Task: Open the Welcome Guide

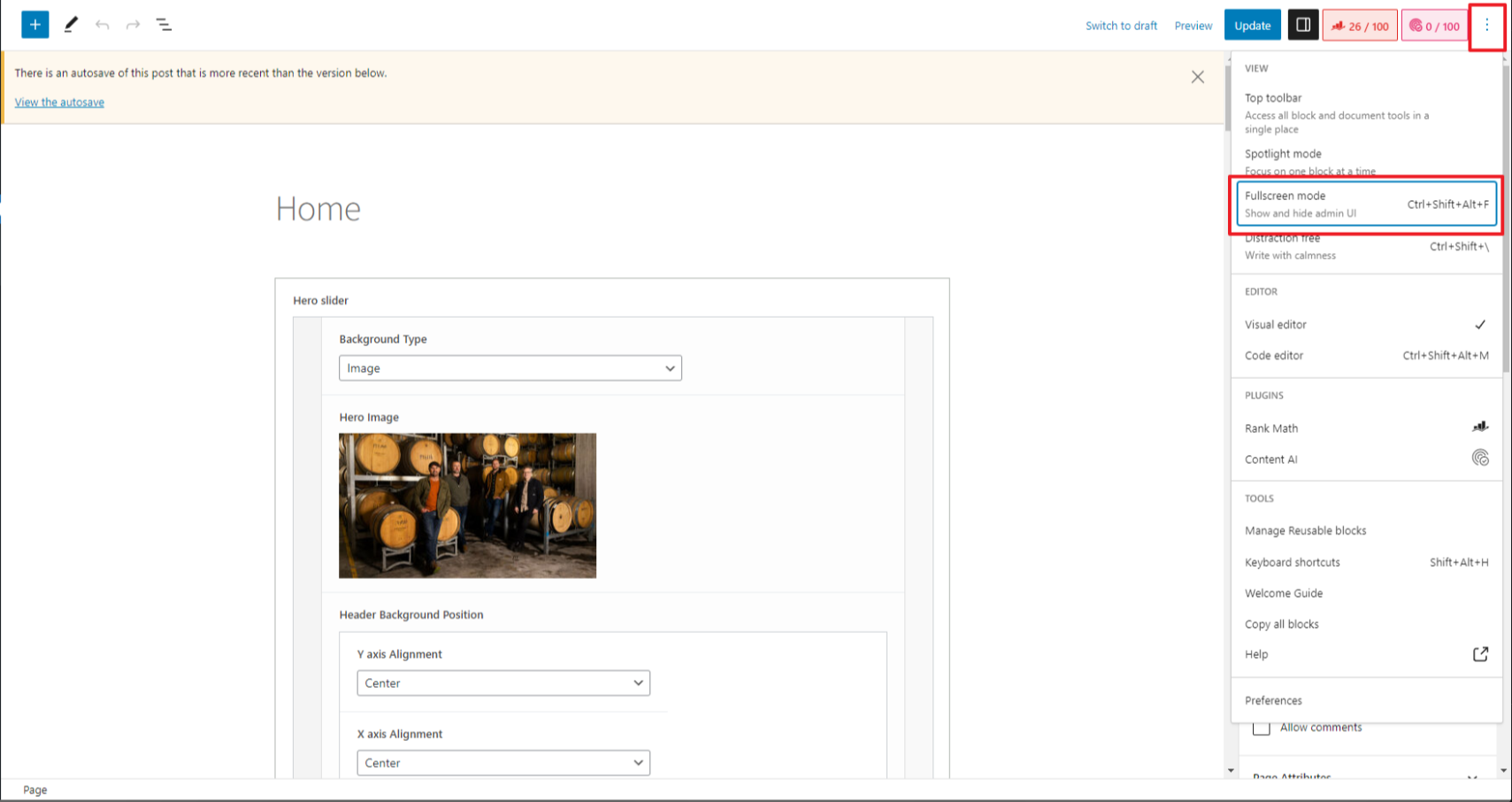Action: coord(1366,593)
